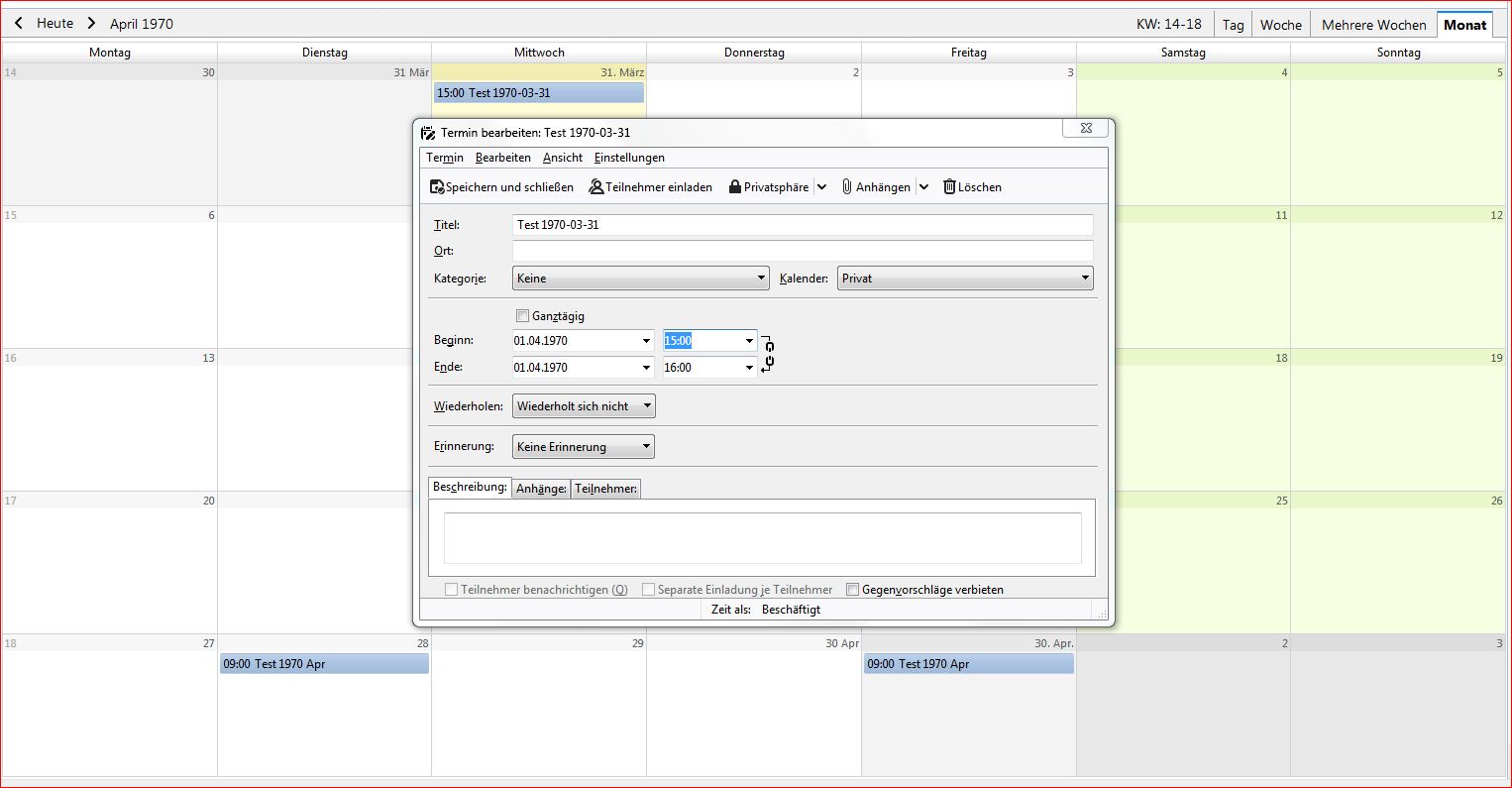Open the Termin menu
1512x788 pixels.
445,158
